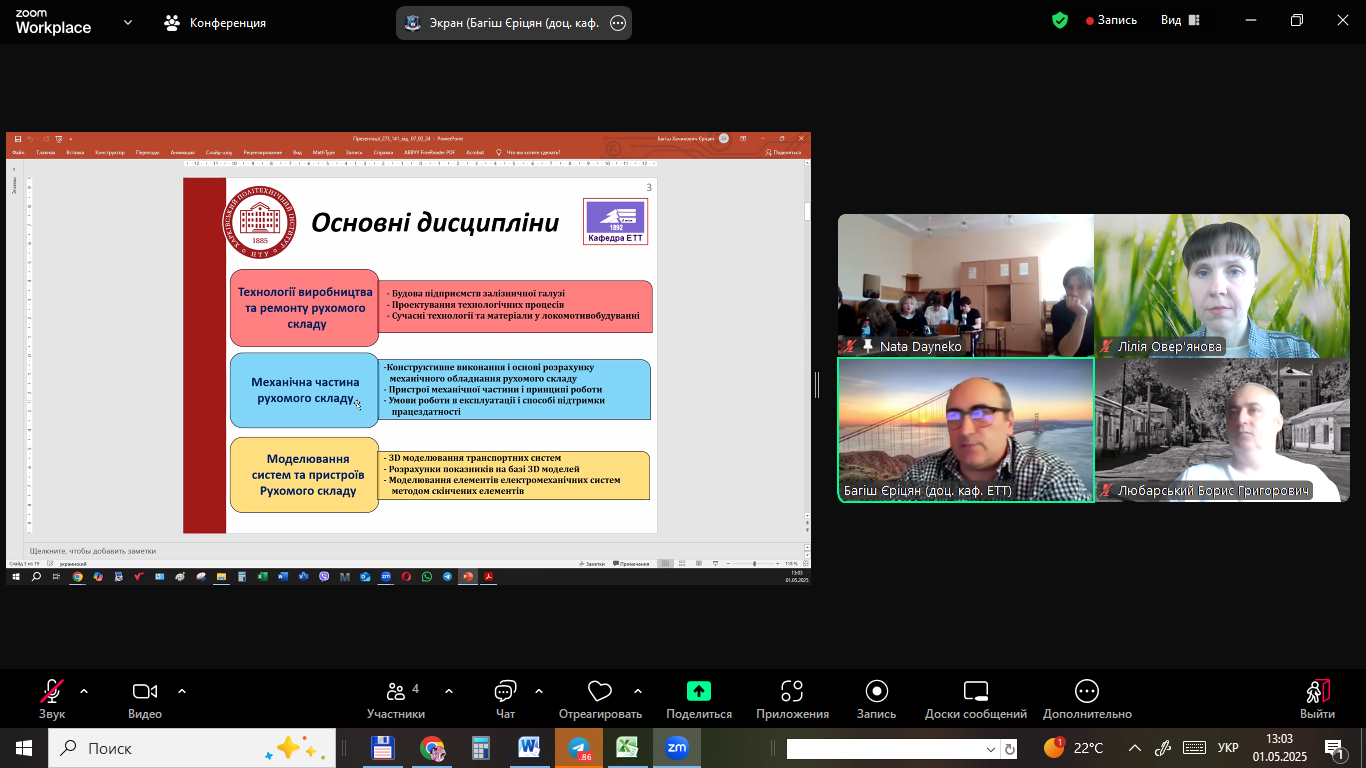Image resolution: width=1366 pixels, height=768 pixels.
Task: Expand the Zoom Workplace dropdown chevron
Action: click(128, 22)
